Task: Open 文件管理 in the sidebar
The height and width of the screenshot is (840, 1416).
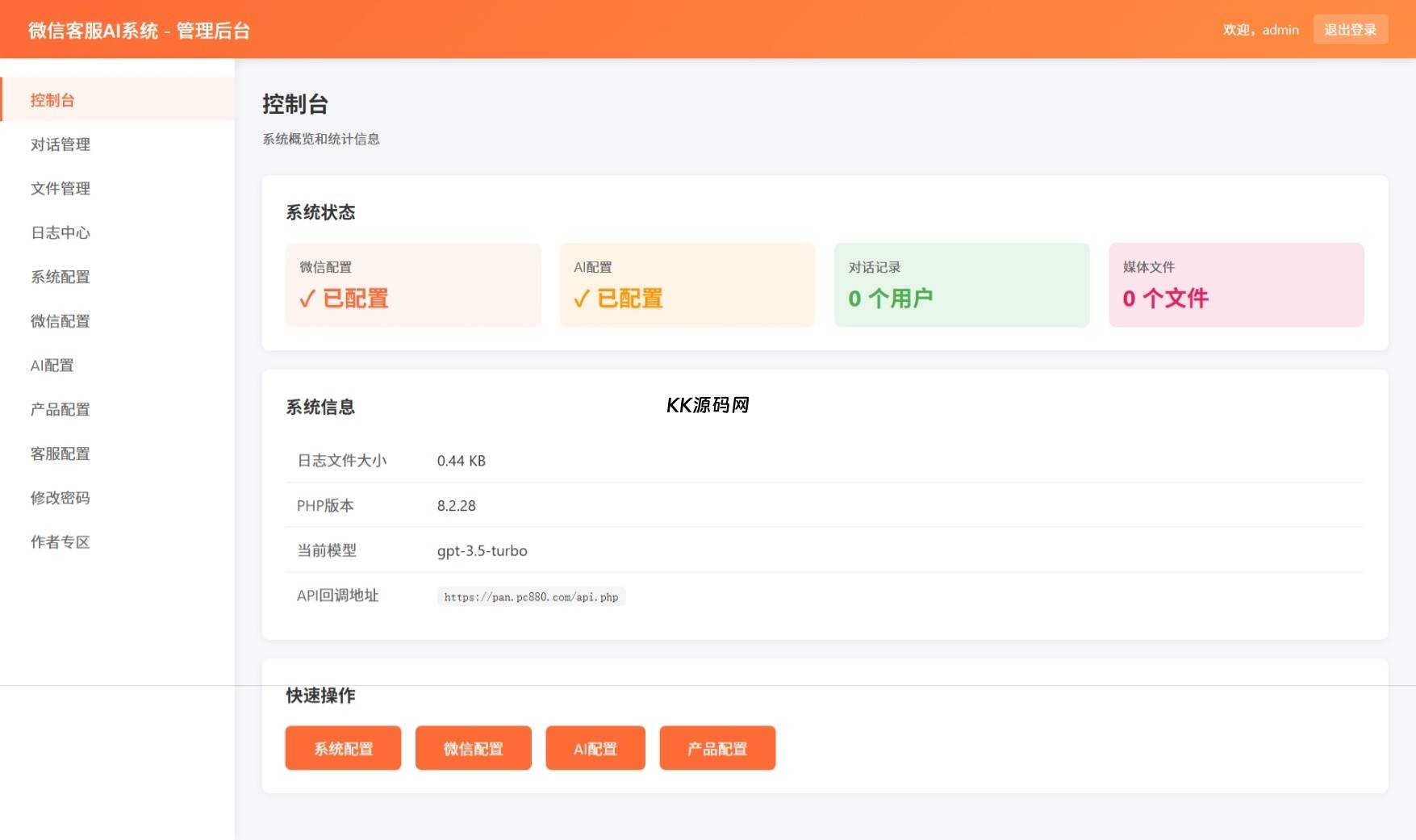Action: [60, 188]
